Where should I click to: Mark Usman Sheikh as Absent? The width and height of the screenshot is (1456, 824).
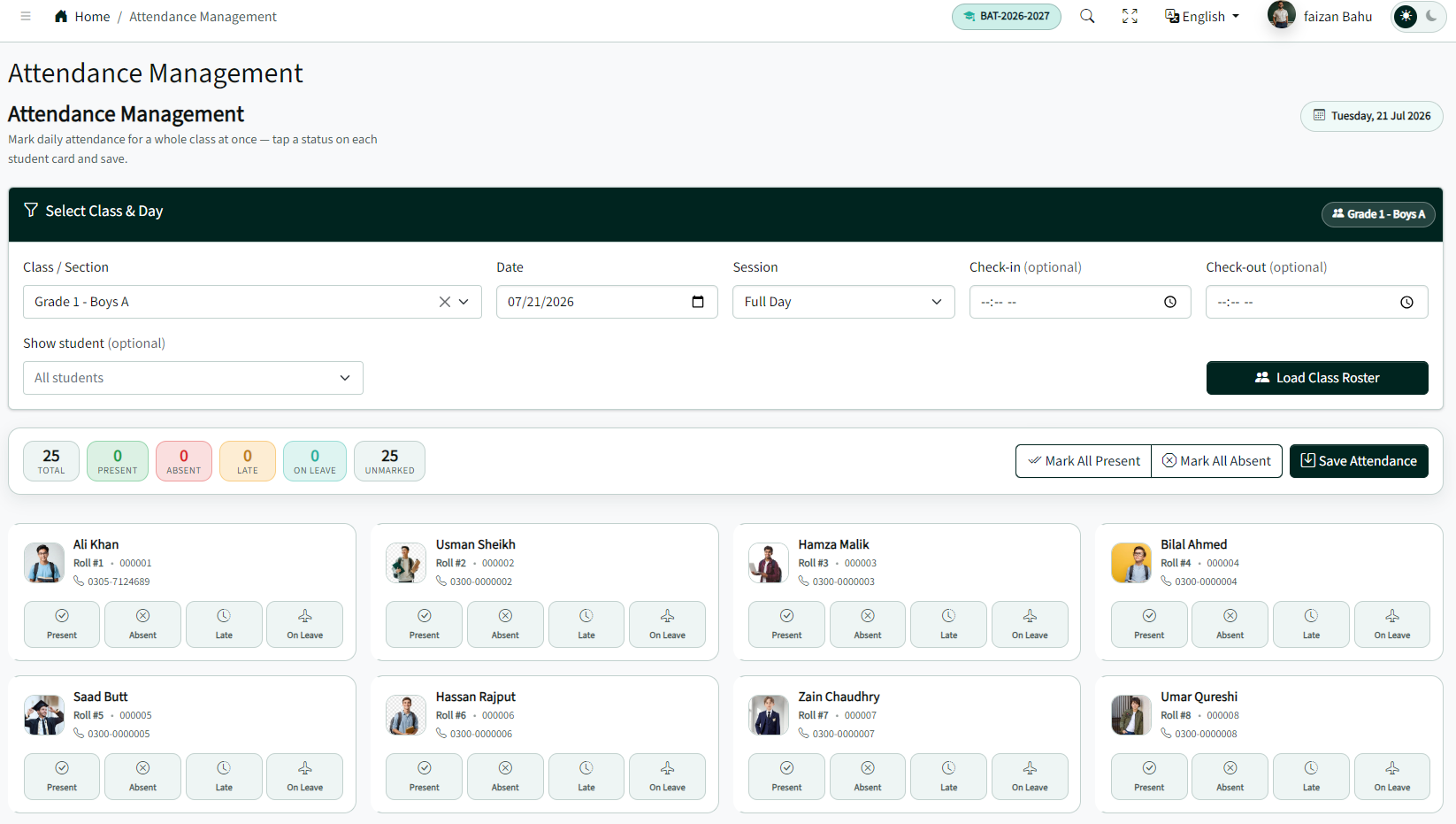(x=505, y=624)
